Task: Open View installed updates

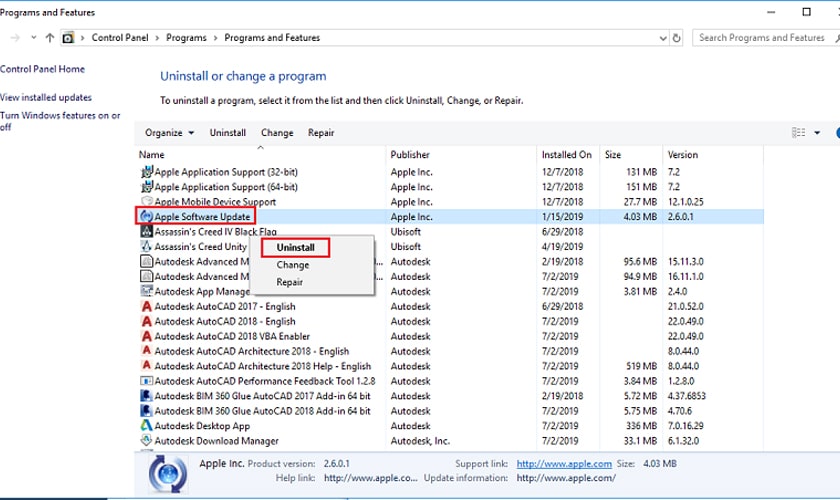Action: tap(46, 98)
